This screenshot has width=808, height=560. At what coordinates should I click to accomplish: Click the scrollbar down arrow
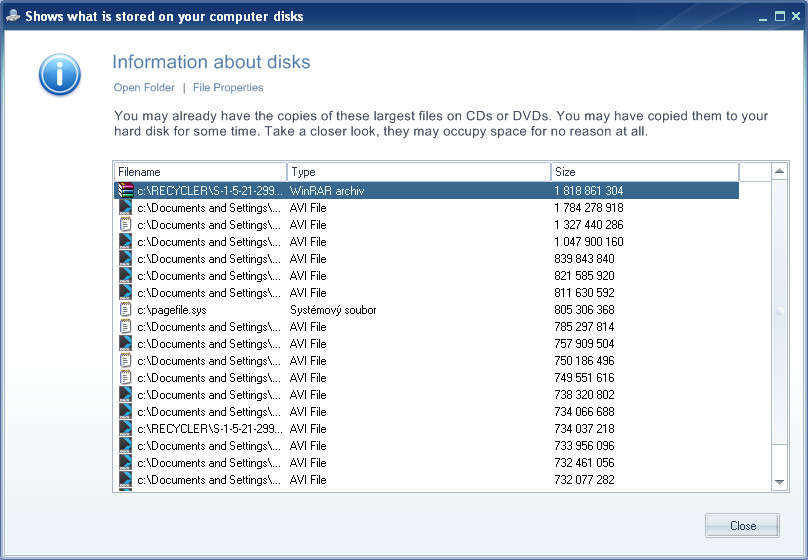780,482
